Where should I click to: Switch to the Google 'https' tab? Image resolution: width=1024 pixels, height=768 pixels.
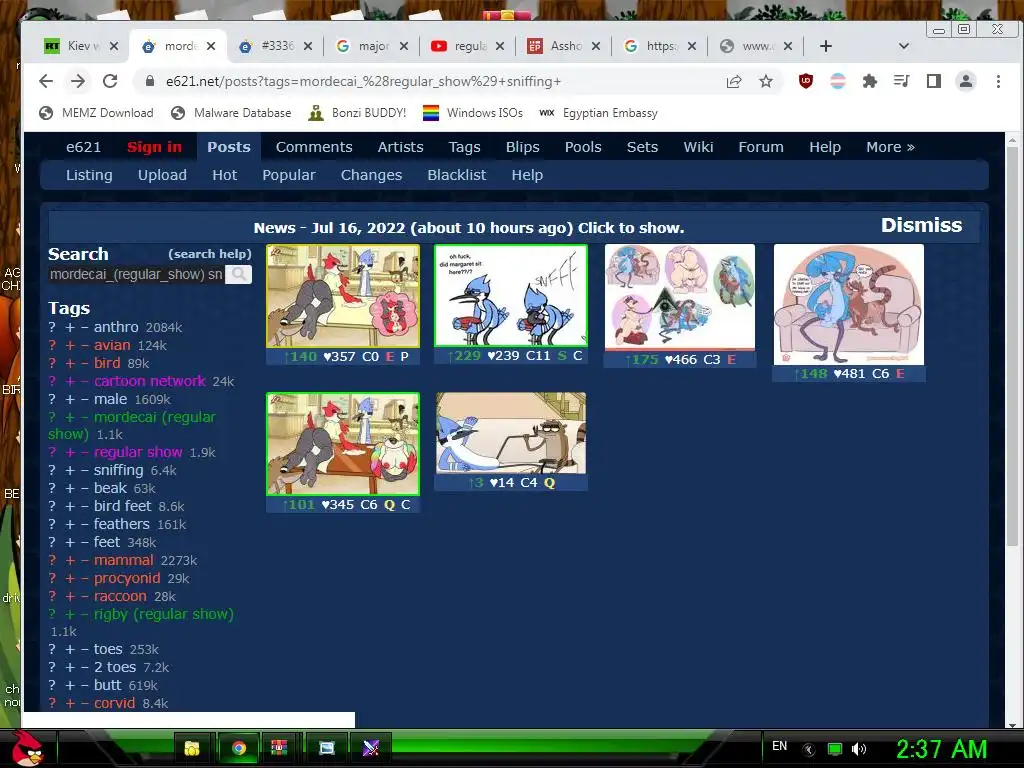click(662, 46)
